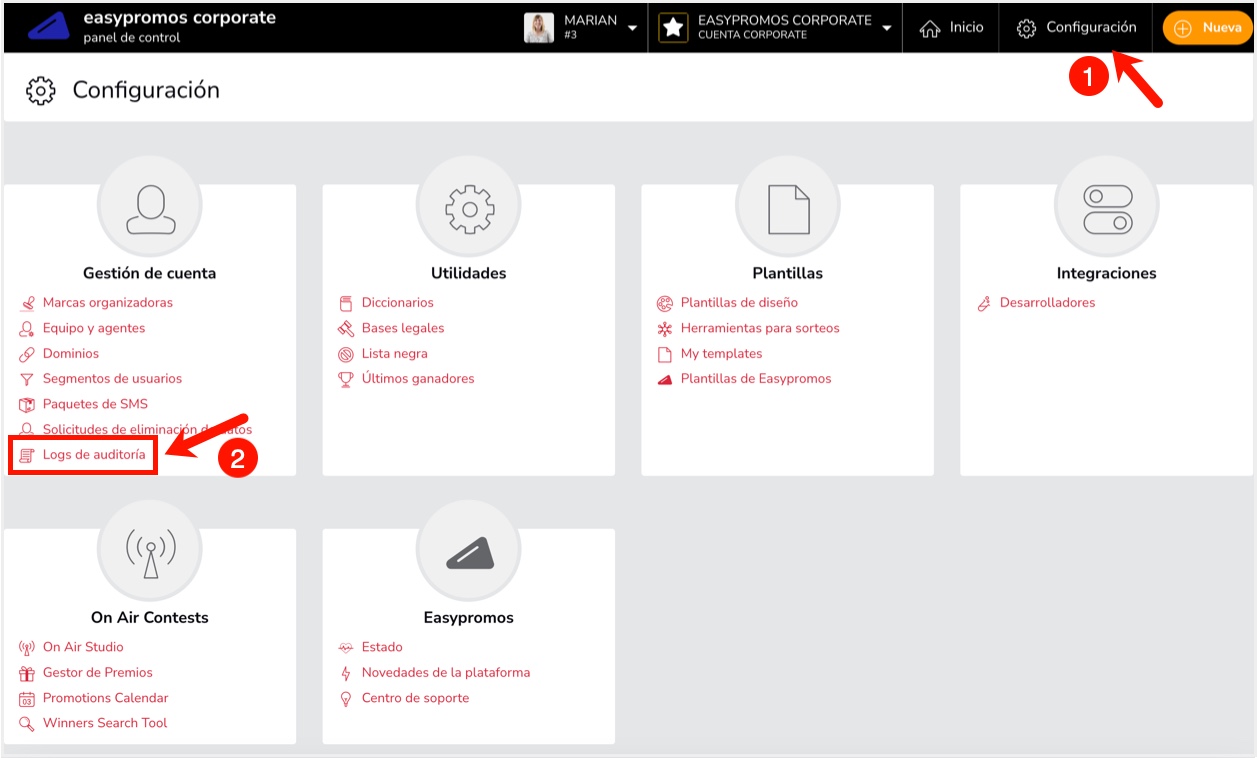
Task: Click Marian's profile avatar photo
Action: [539, 28]
